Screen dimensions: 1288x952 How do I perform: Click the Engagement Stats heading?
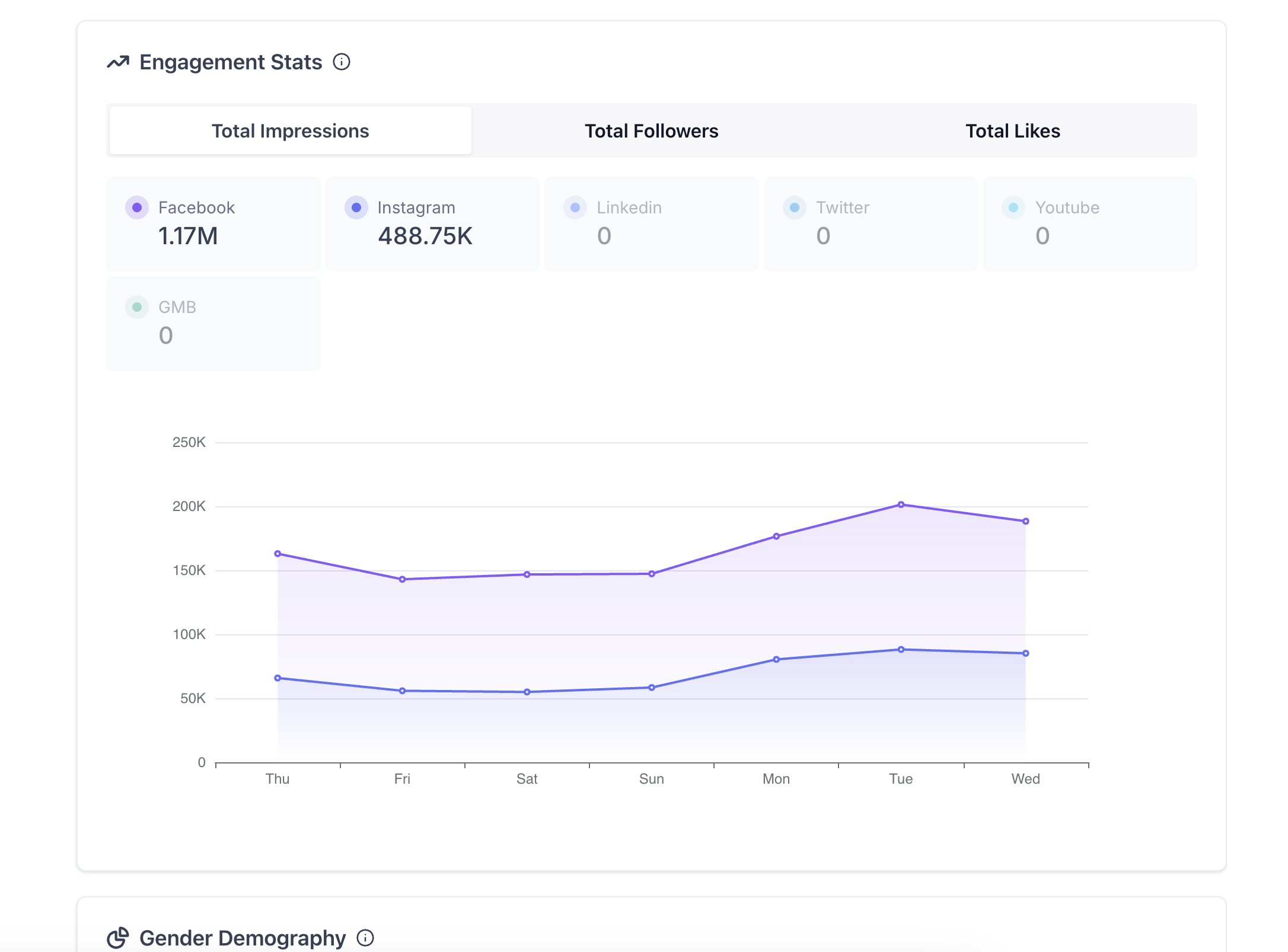pyautogui.click(x=231, y=62)
